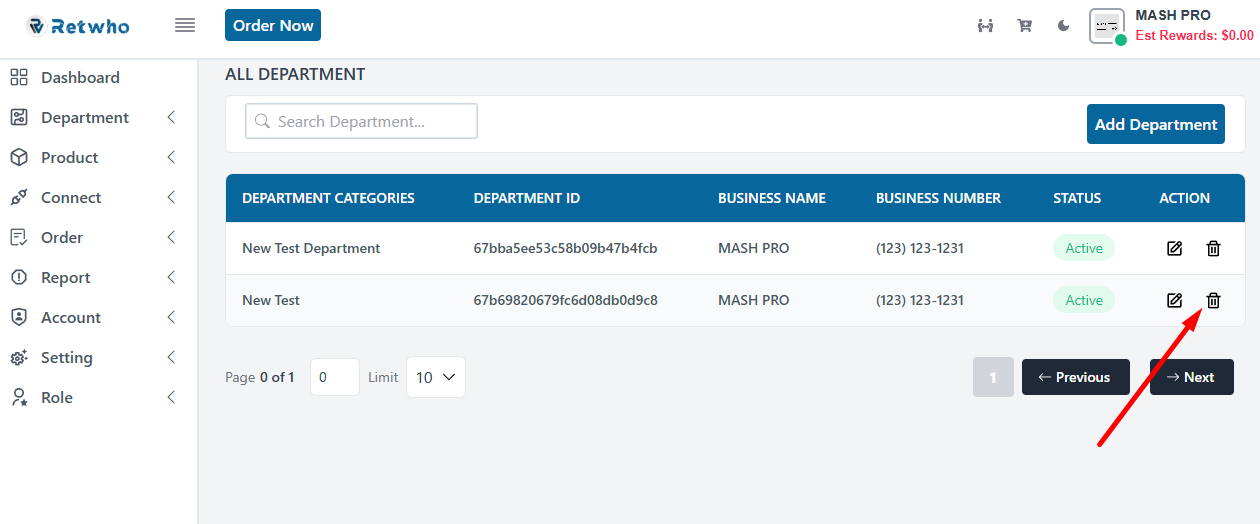Select page number 1 button

click(993, 377)
